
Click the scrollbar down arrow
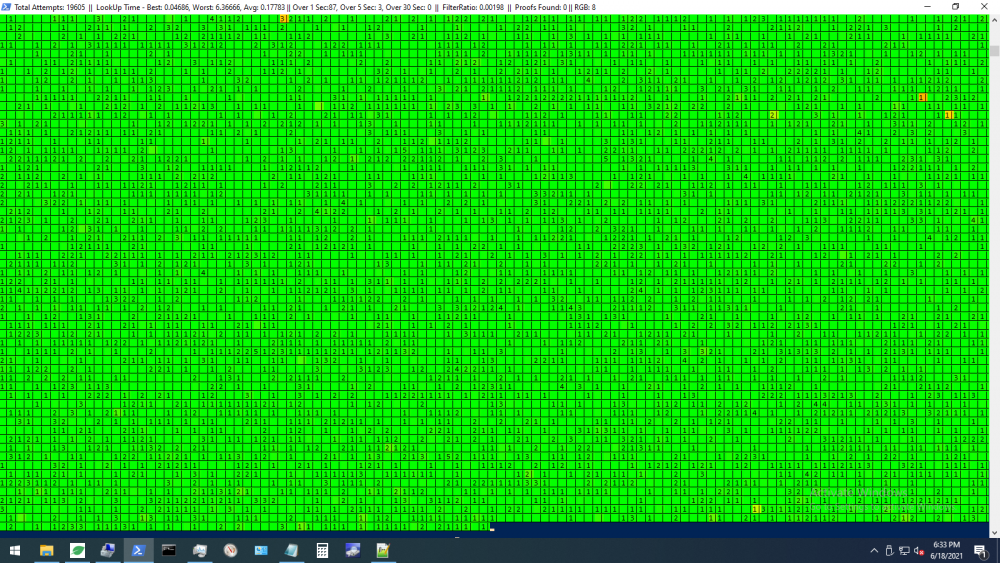pos(994,532)
